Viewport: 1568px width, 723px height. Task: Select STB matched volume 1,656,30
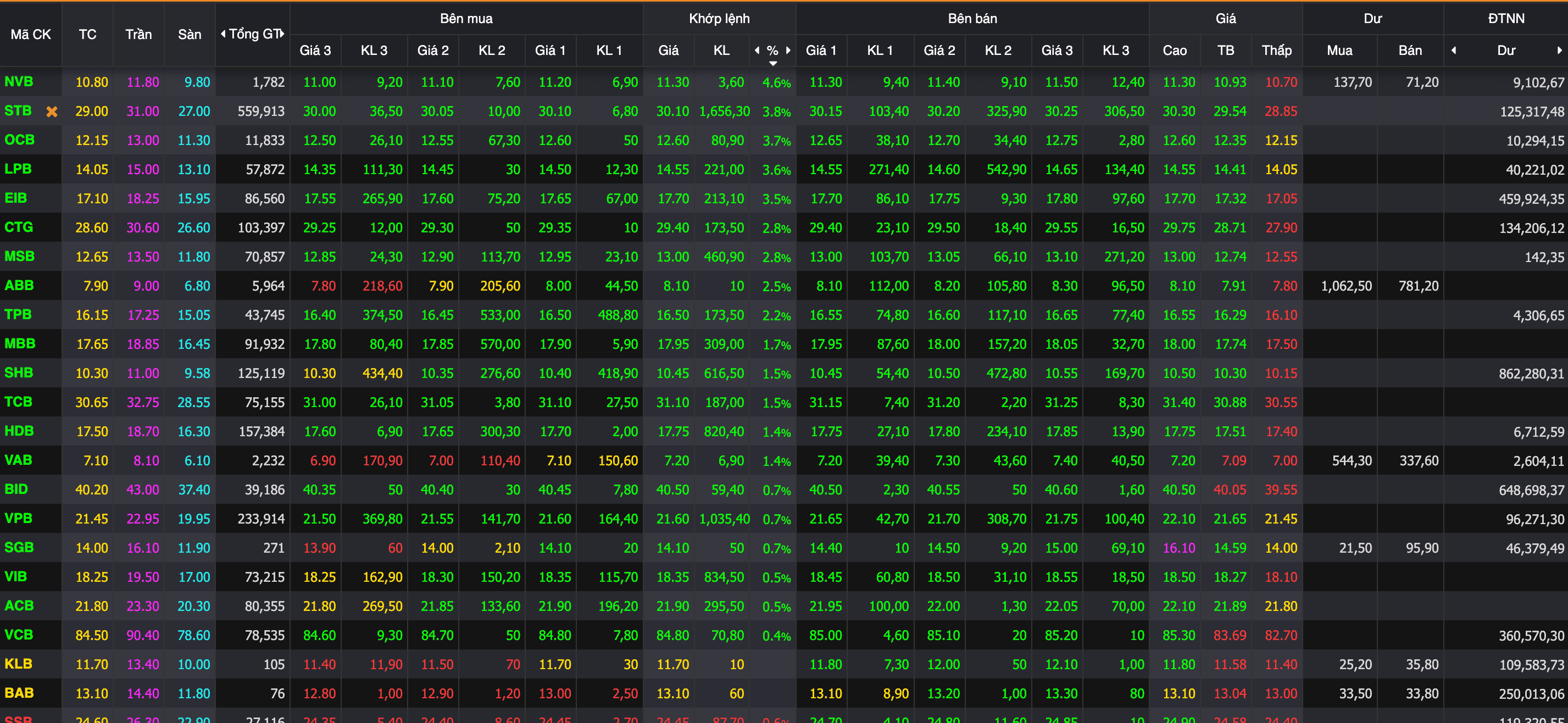724,112
